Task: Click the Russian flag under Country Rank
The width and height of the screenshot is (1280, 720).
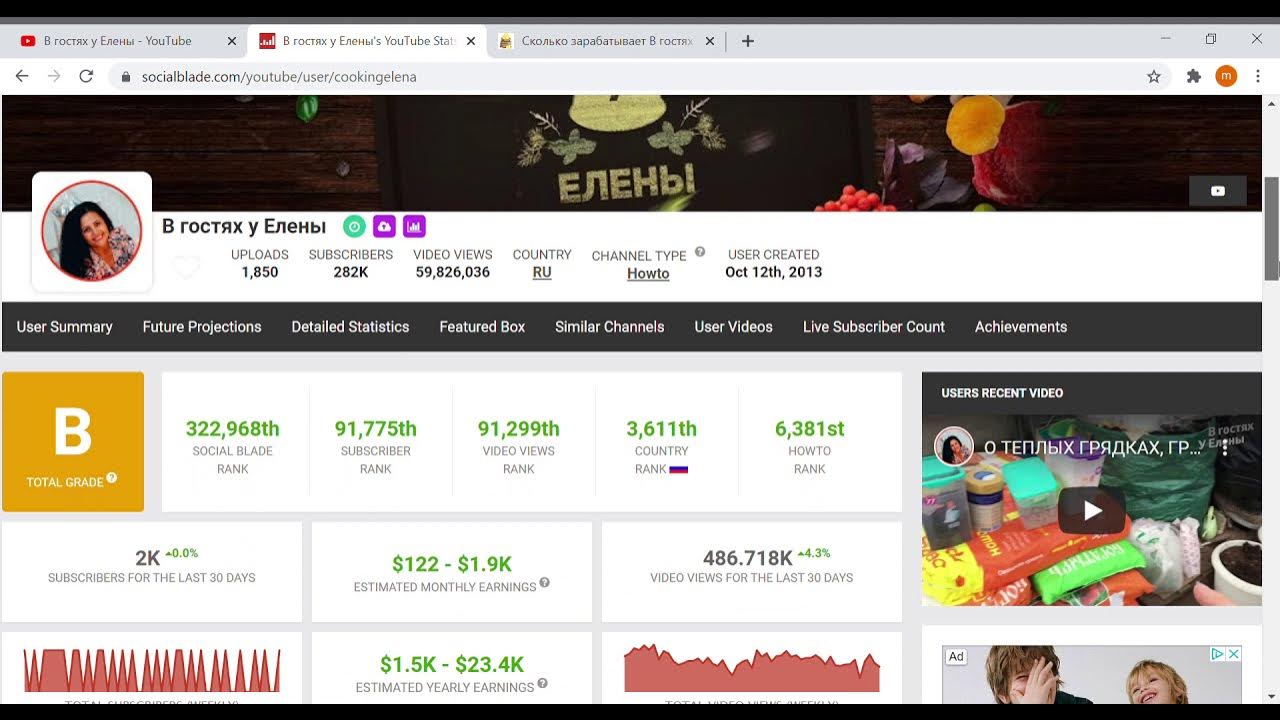Action: click(x=678, y=469)
